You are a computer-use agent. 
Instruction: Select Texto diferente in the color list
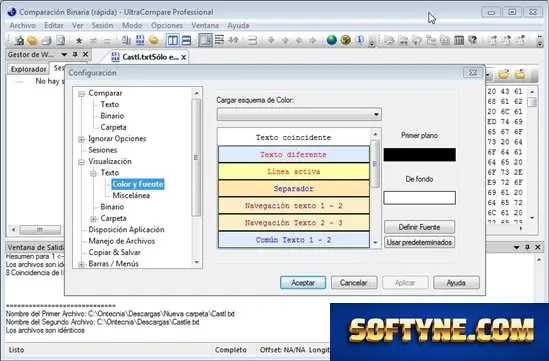[294, 154]
